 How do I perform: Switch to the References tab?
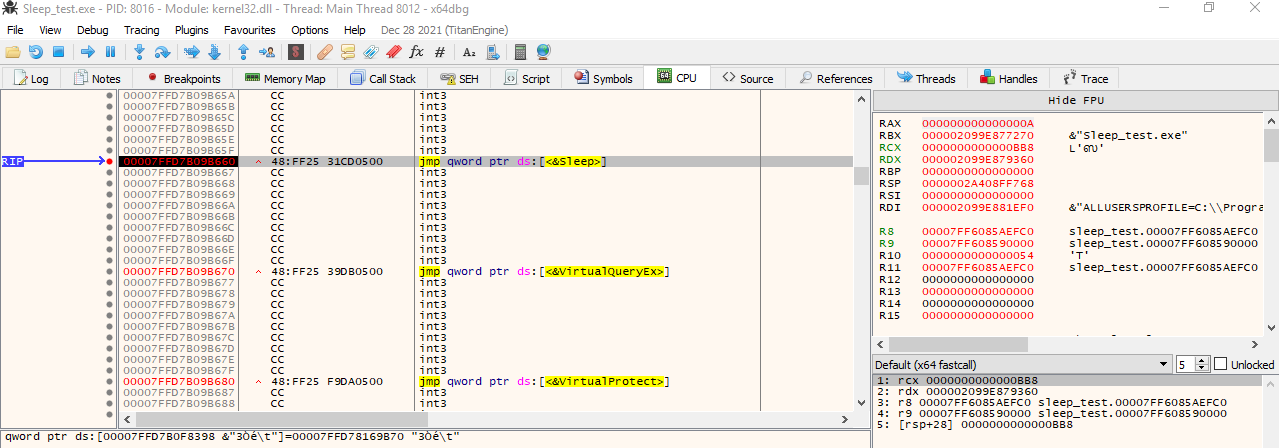pyautogui.click(x=835, y=78)
